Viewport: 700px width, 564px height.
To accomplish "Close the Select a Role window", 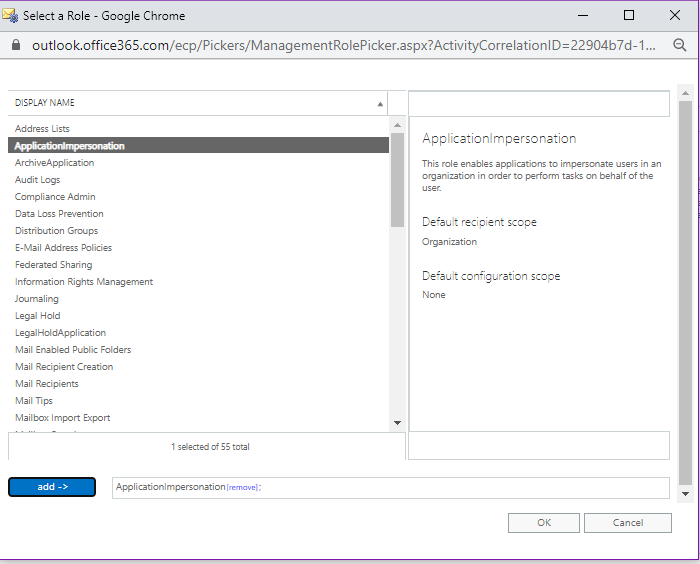I will click(x=675, y=16).
